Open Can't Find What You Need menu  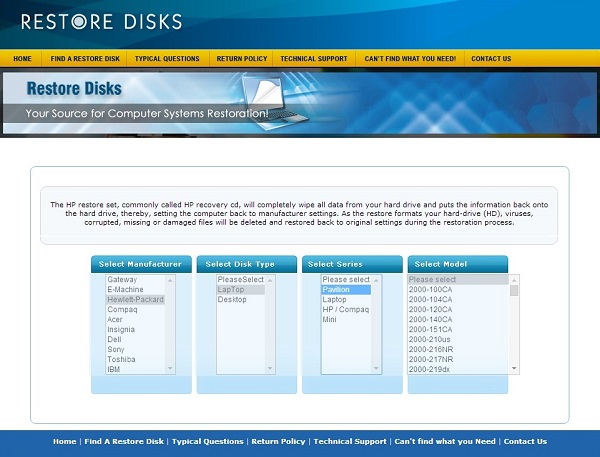(x=410, y=59)
